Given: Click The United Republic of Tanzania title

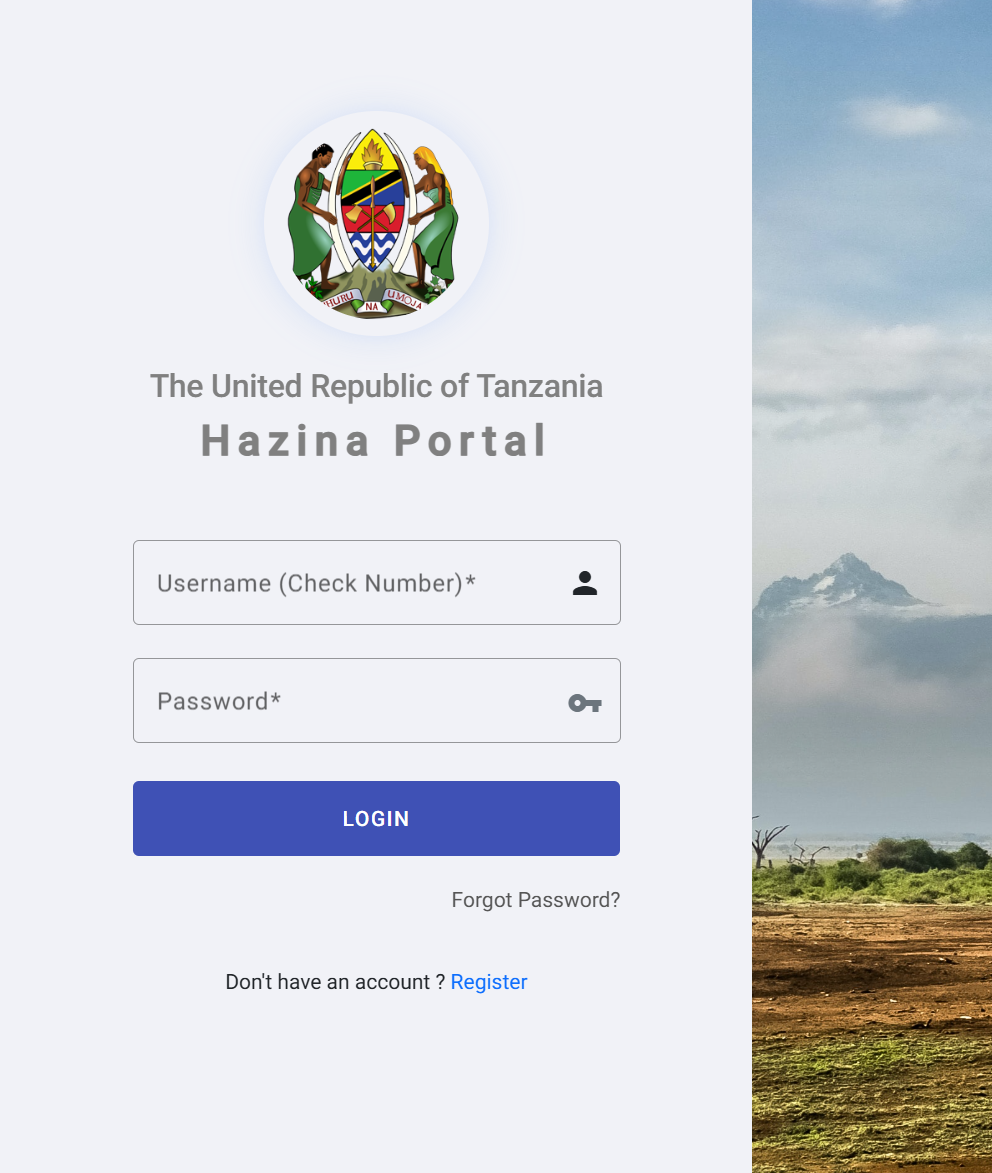Looking at the screenshot, I should click(376, 386).
